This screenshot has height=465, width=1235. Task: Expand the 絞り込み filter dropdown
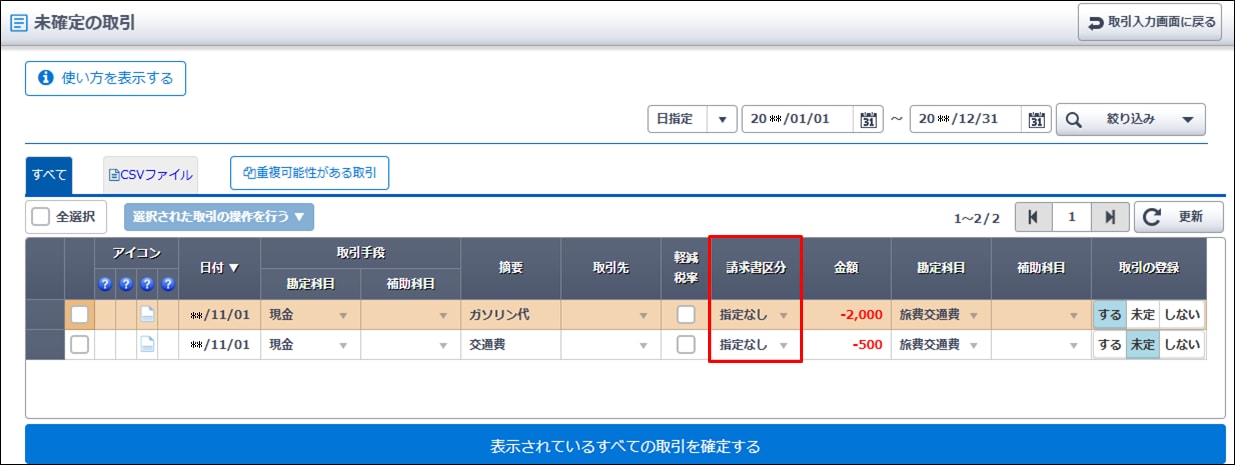tap(1131, 119)
